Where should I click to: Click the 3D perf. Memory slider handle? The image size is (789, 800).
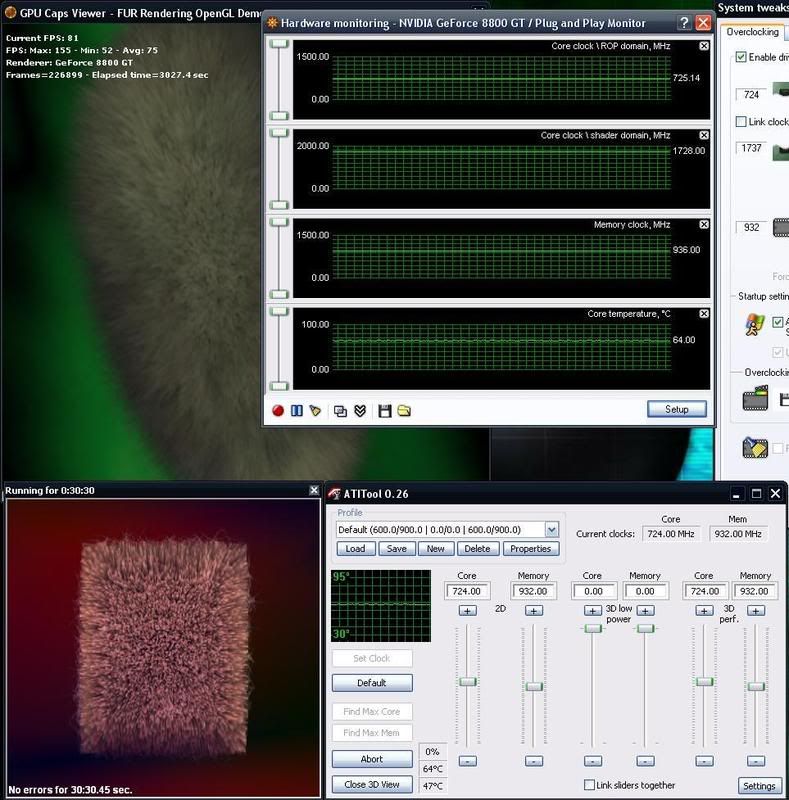tap(756, 686)
